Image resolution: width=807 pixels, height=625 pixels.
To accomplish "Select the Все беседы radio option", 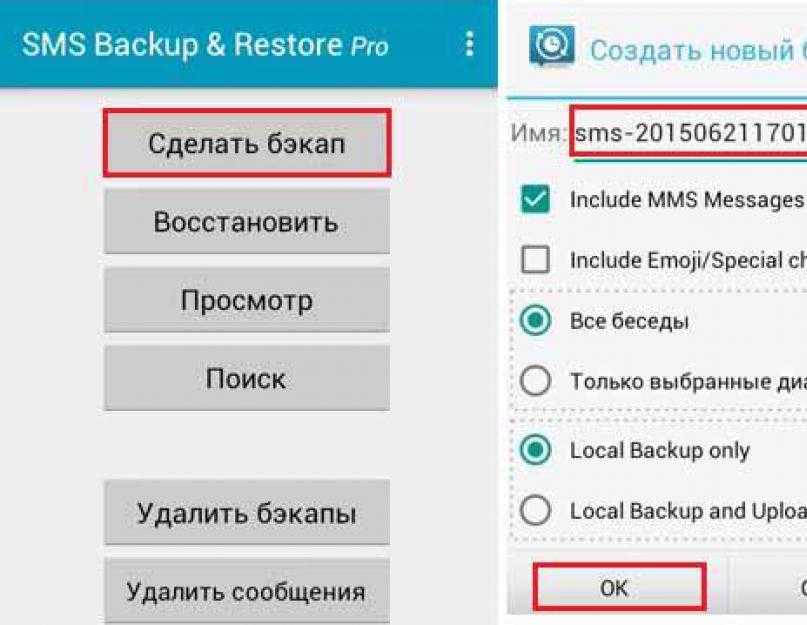I will [x=535, y=320].
